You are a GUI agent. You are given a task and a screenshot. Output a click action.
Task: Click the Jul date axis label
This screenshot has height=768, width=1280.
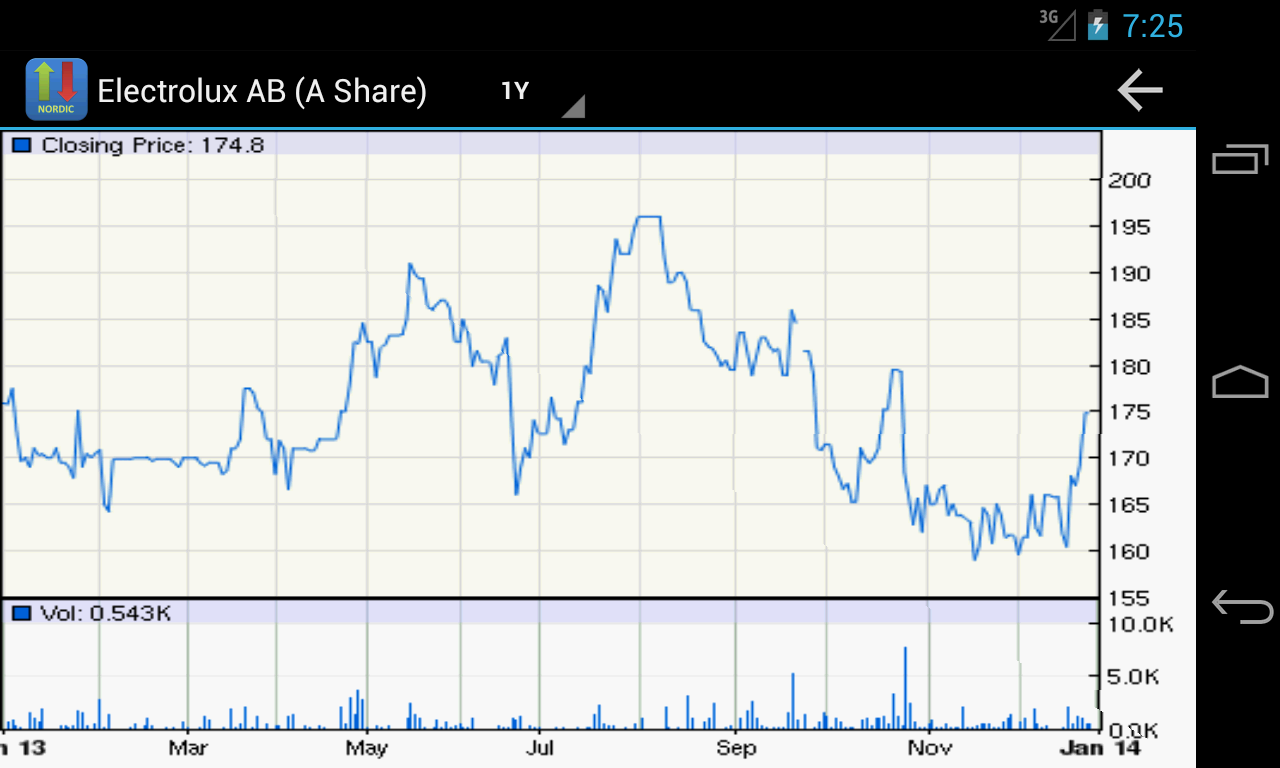click(x=540, y=748)
